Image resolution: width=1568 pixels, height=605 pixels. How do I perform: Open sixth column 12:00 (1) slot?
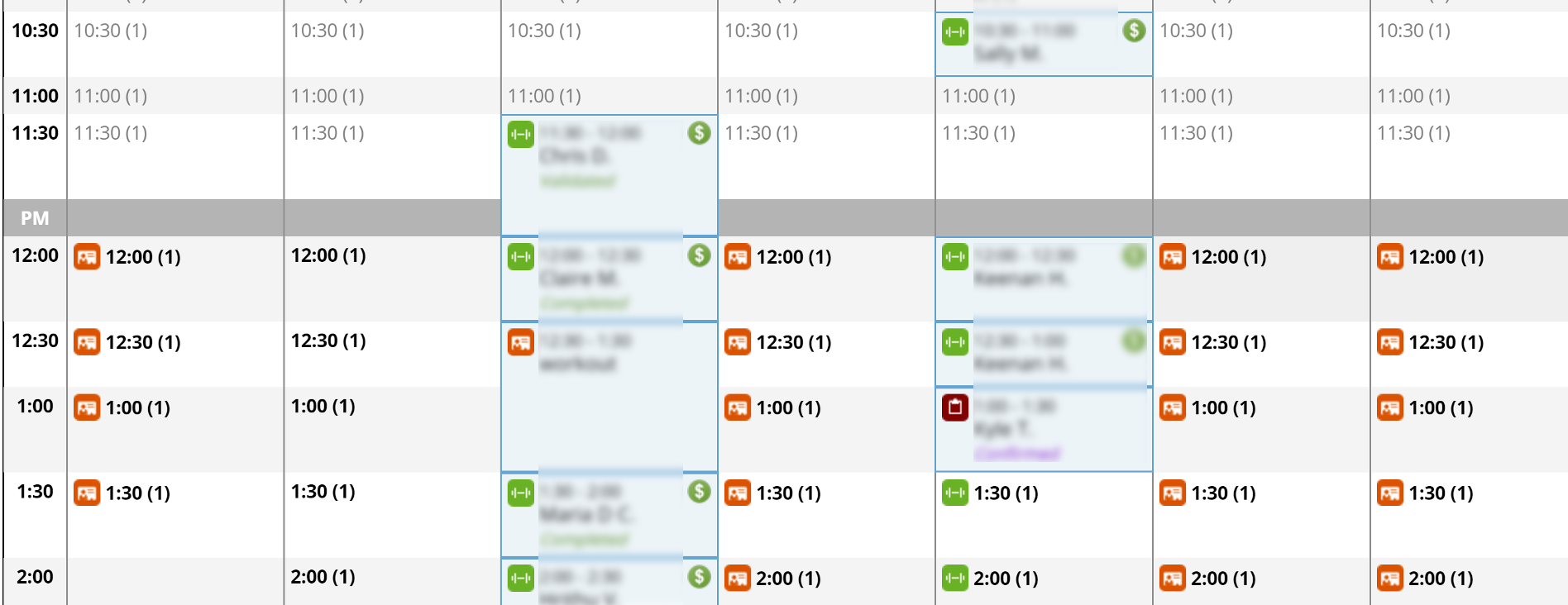(x=1228, y=257)
